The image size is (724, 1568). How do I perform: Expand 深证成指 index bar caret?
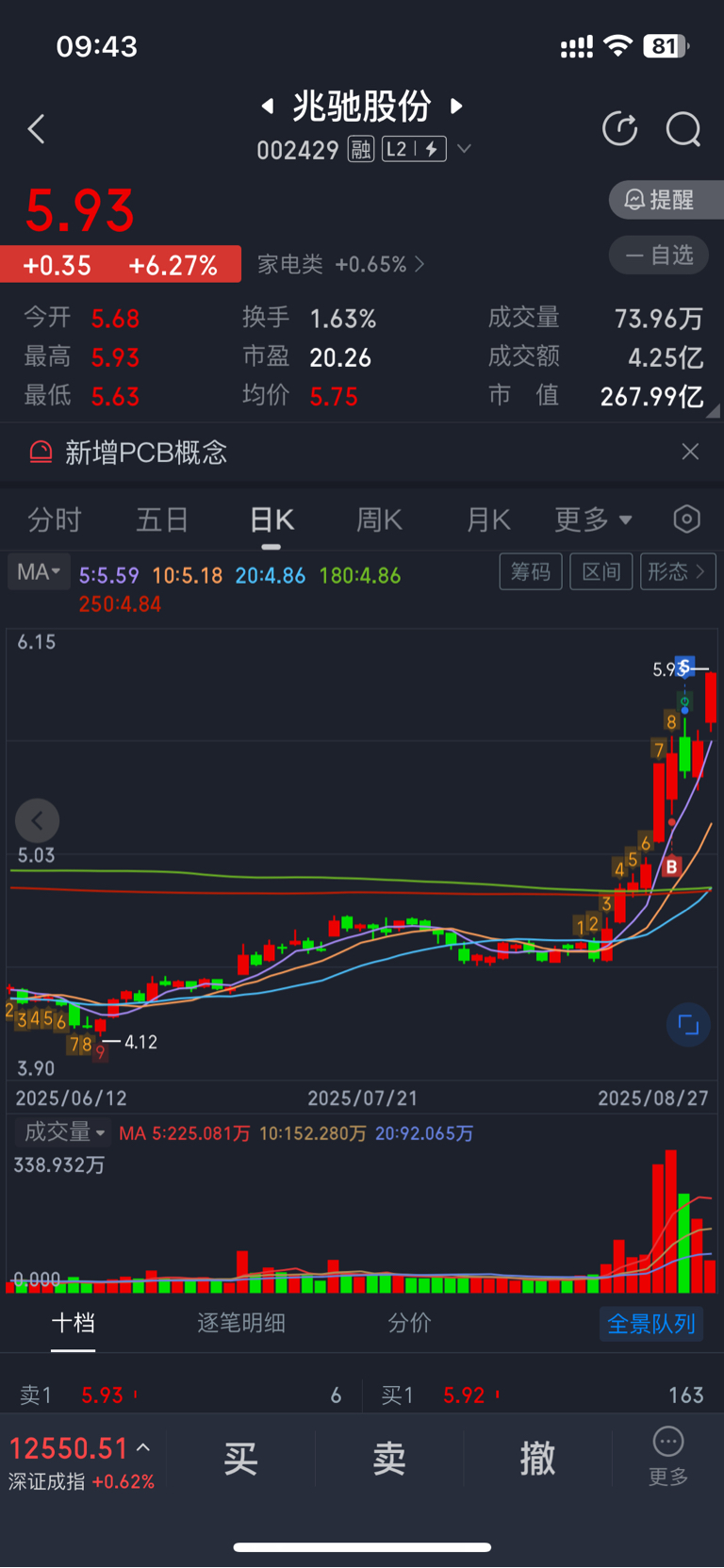click(x=143, y=1447)
